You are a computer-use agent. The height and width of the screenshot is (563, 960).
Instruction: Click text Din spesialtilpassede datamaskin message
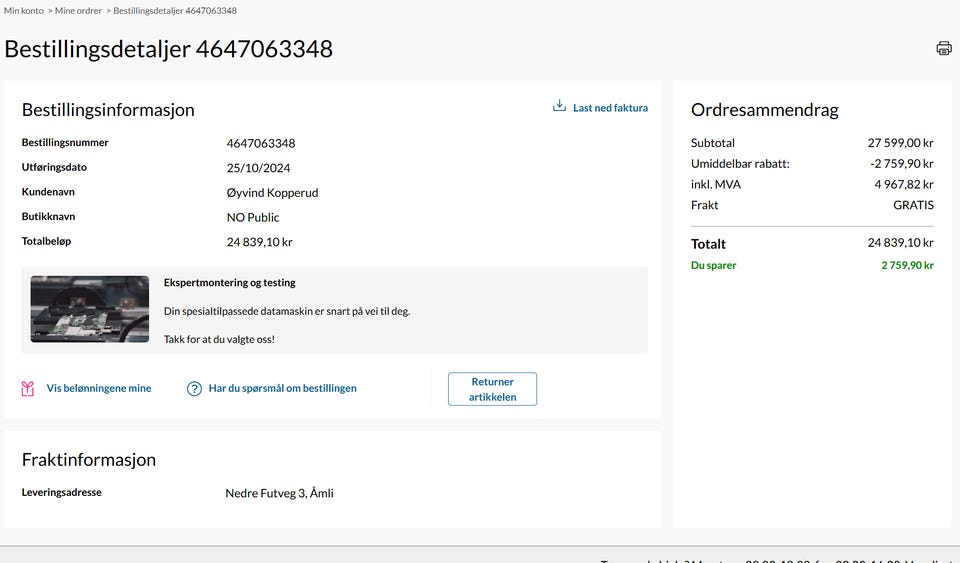pos(287,311)
